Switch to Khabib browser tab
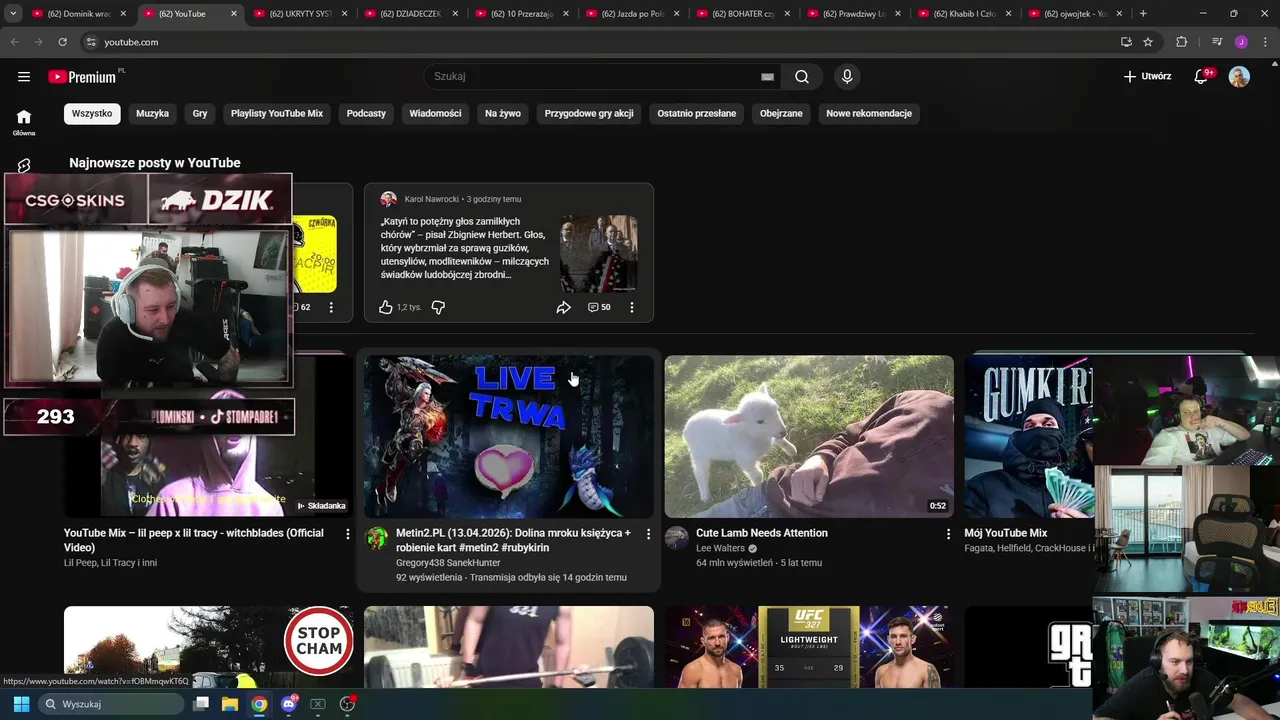1280x720 pixels. coord(964,14)
